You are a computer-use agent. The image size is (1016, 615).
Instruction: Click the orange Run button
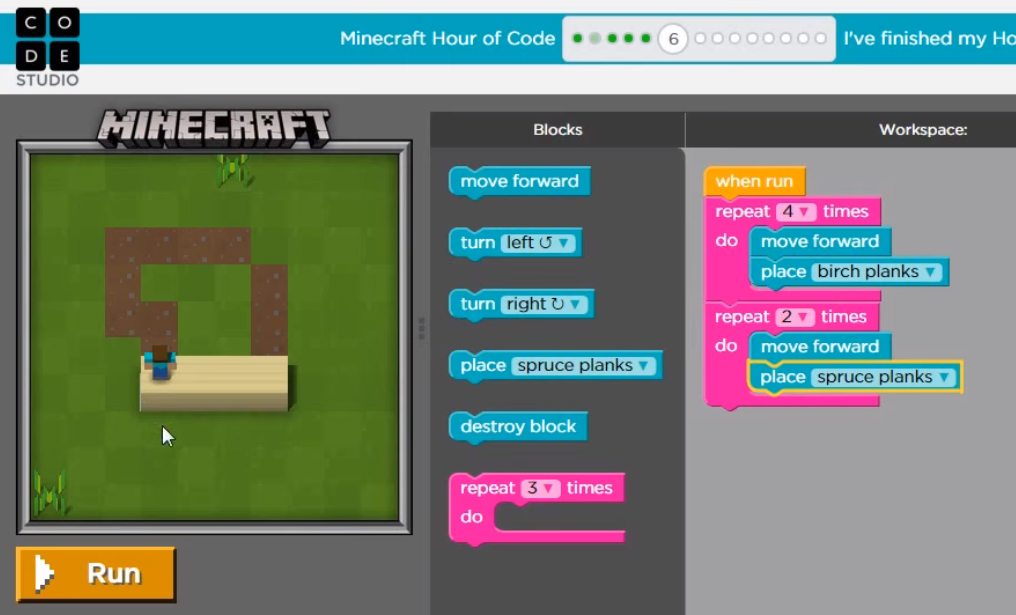[96, 574]
